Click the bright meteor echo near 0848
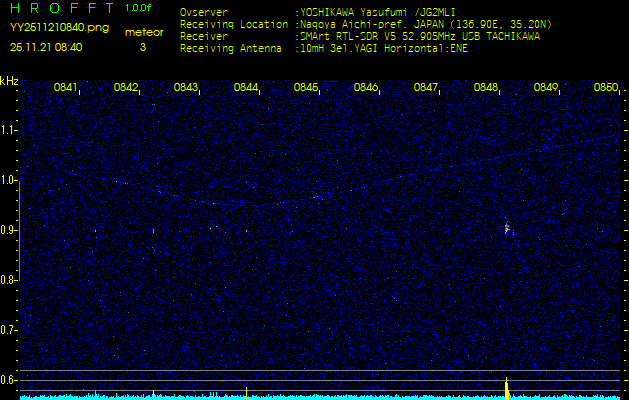This screenshot has width=629, height=400. pyautogui.click(x=507, y=229)
